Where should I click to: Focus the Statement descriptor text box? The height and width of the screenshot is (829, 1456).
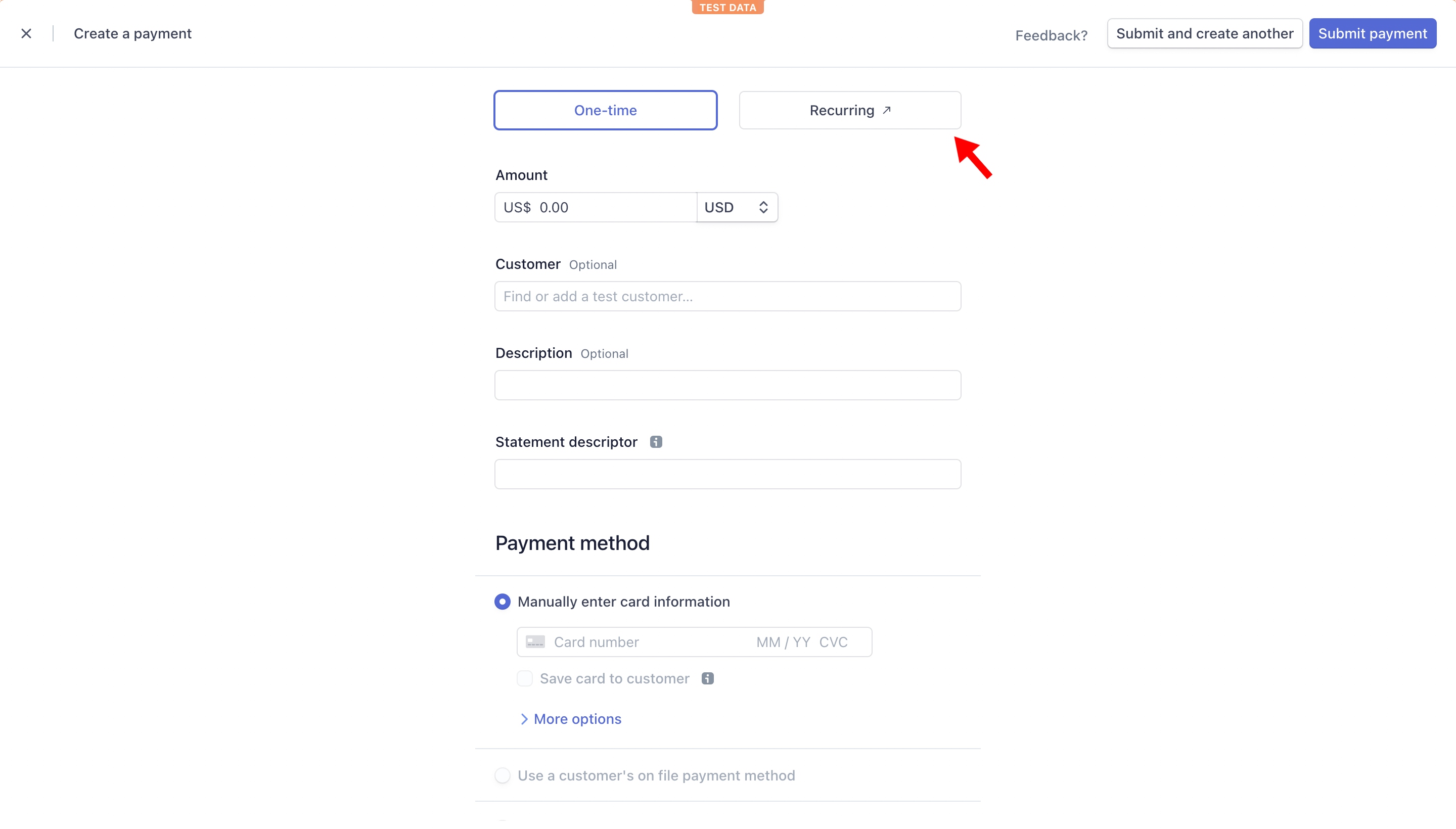(727, 474)
